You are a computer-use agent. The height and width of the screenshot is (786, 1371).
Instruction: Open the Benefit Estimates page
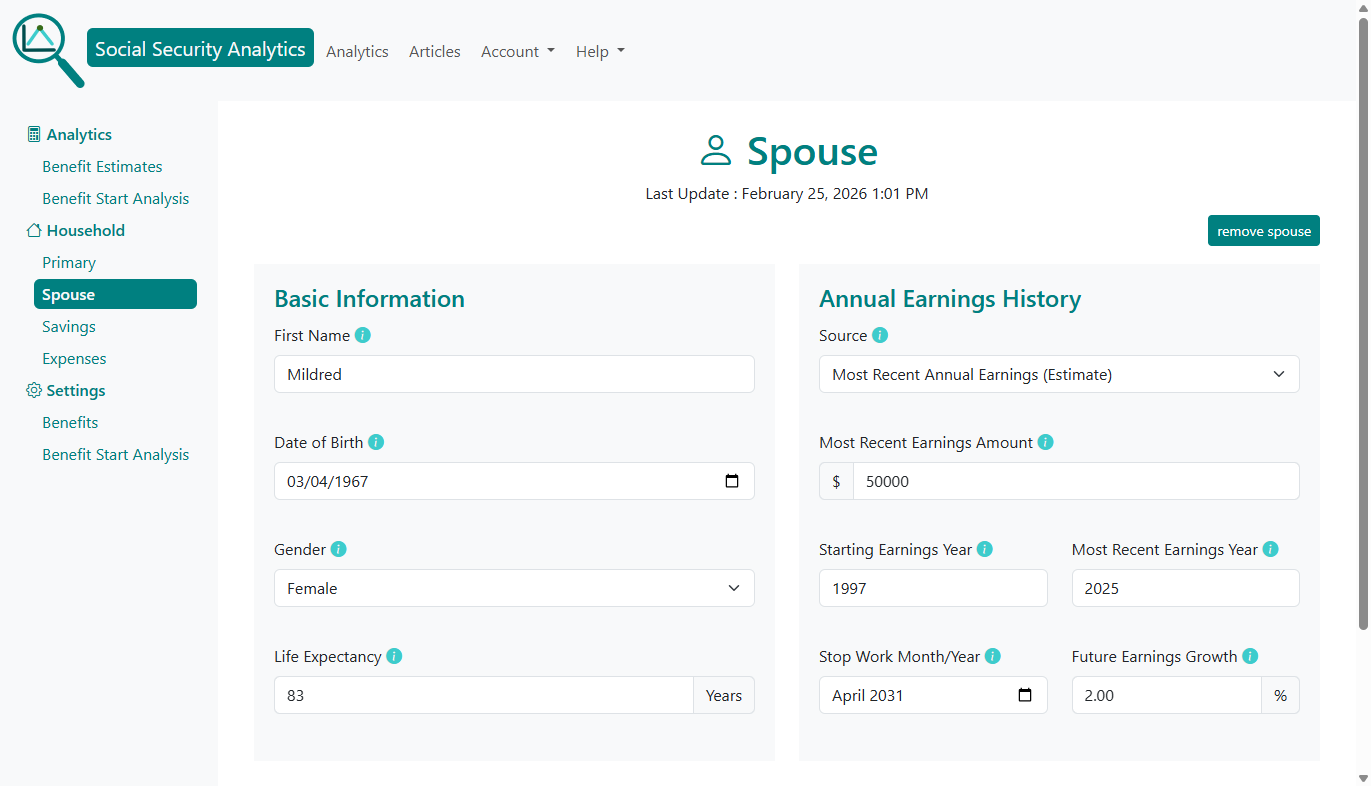coord(102,166)
